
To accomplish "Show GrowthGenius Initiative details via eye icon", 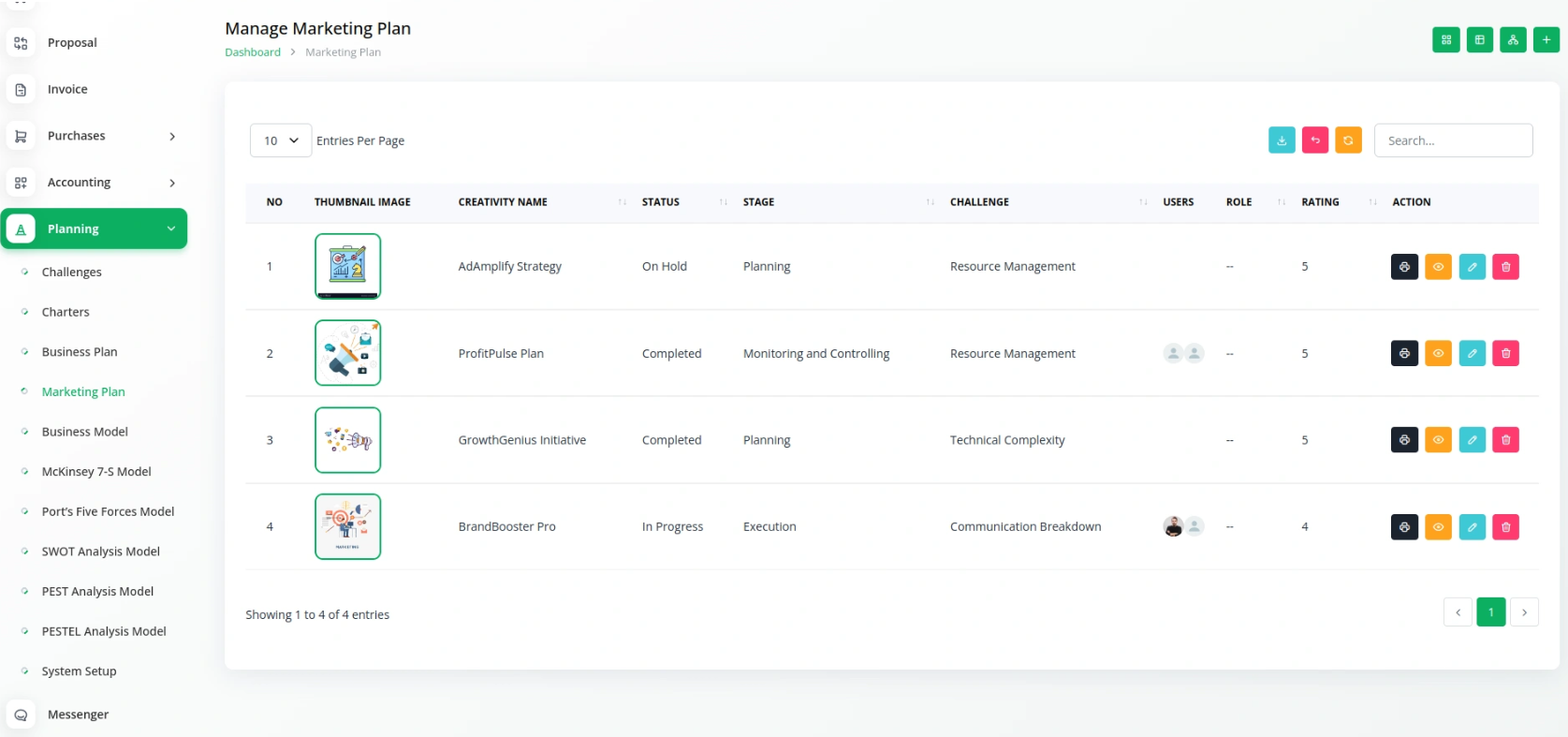I will [x=1438, y=440].
